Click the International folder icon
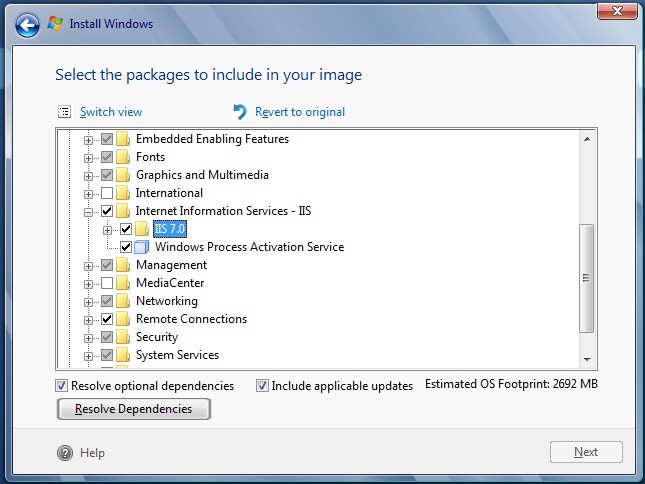Screen dimensions: 645x484 [x=123, y=193]
